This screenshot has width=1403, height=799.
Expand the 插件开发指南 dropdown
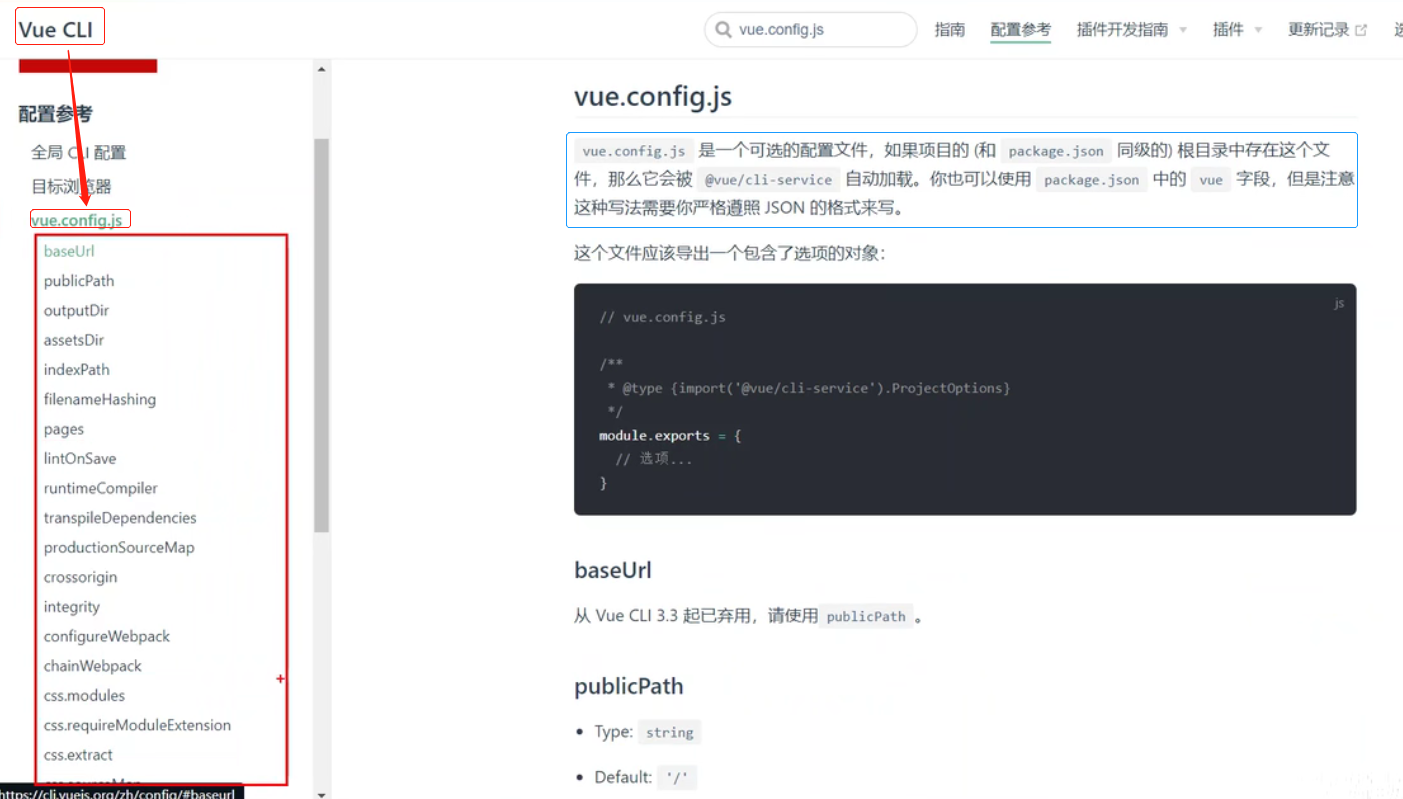click(1131, 30)
